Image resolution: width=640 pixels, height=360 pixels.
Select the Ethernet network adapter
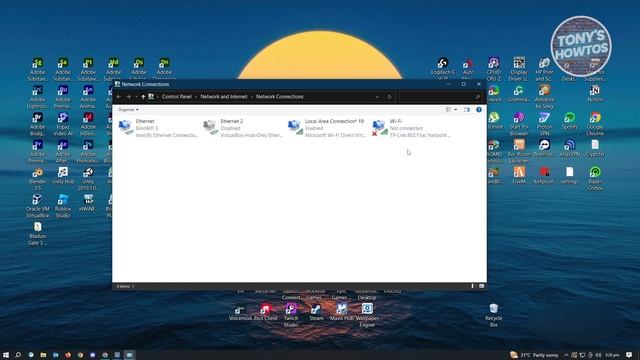[x=158, y=128]
